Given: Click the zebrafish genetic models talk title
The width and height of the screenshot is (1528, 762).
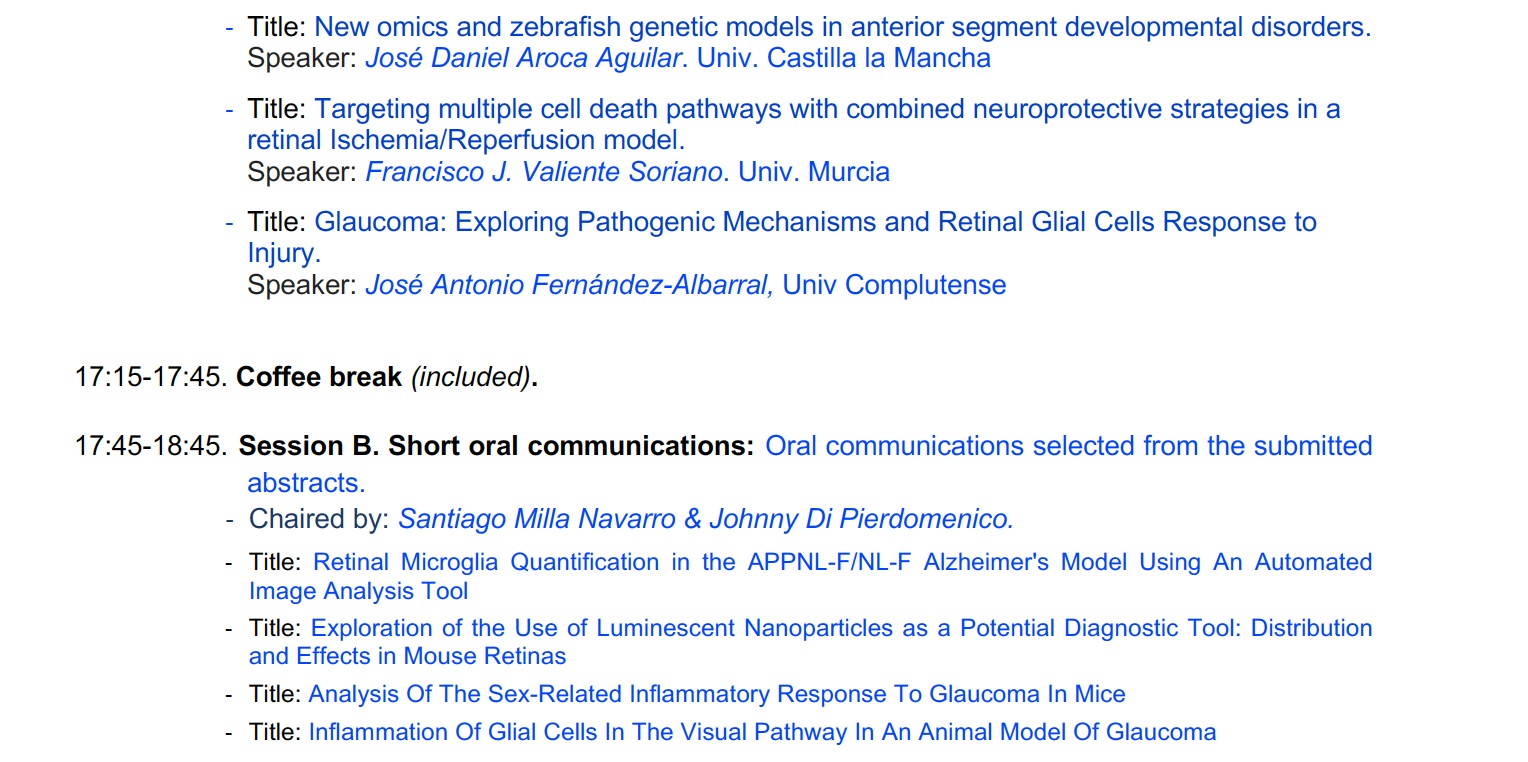Looking at the screenshot, I should tap(843, 27).
